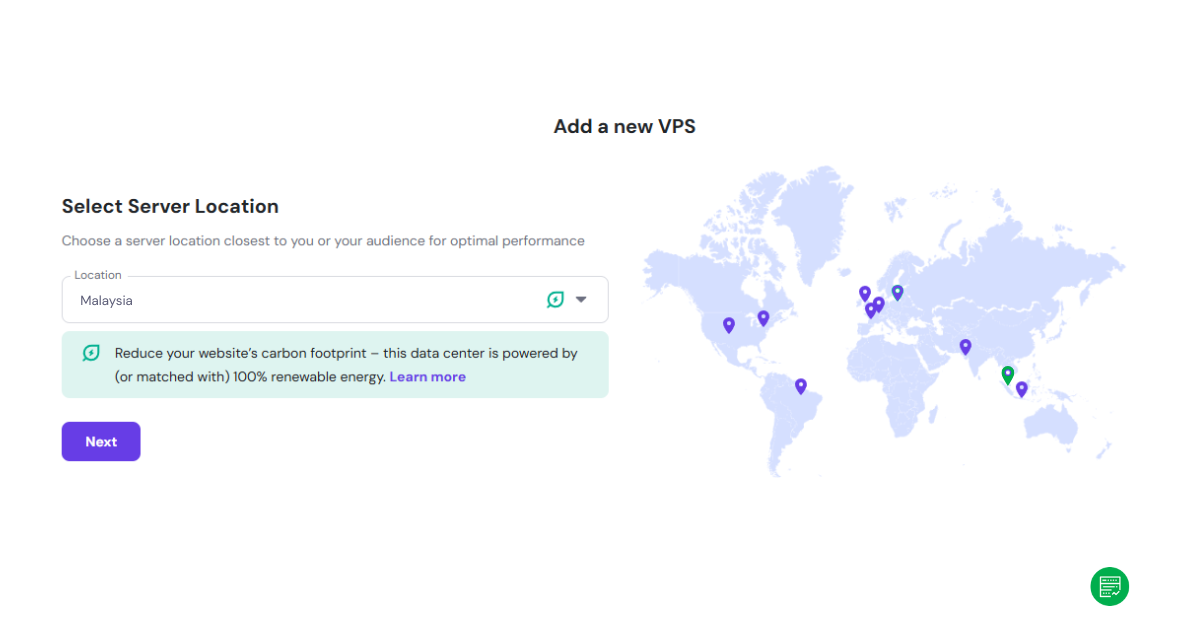
Task: Expand the Location selection list
Action: point(581,299)
